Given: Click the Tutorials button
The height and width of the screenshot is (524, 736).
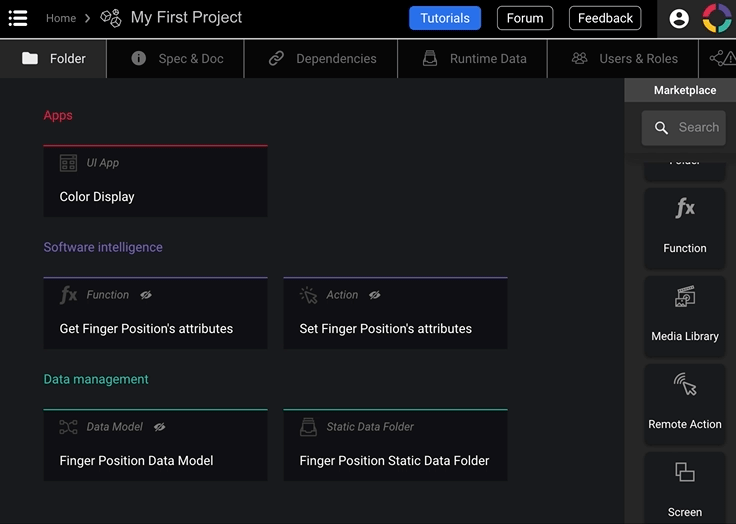Looking at the screenshot, I should 445,18.
